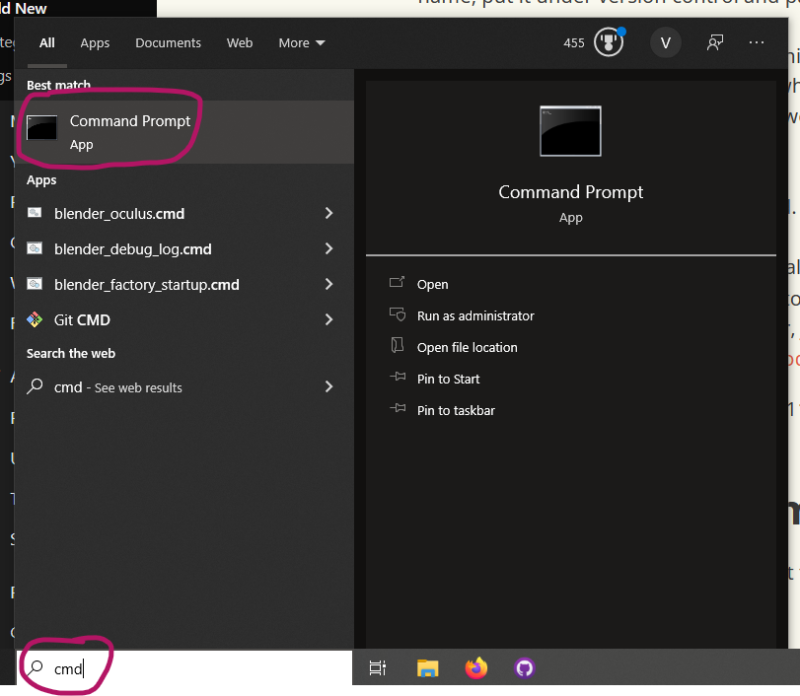Open Command Prompt from the preview pane

point(433,284)
